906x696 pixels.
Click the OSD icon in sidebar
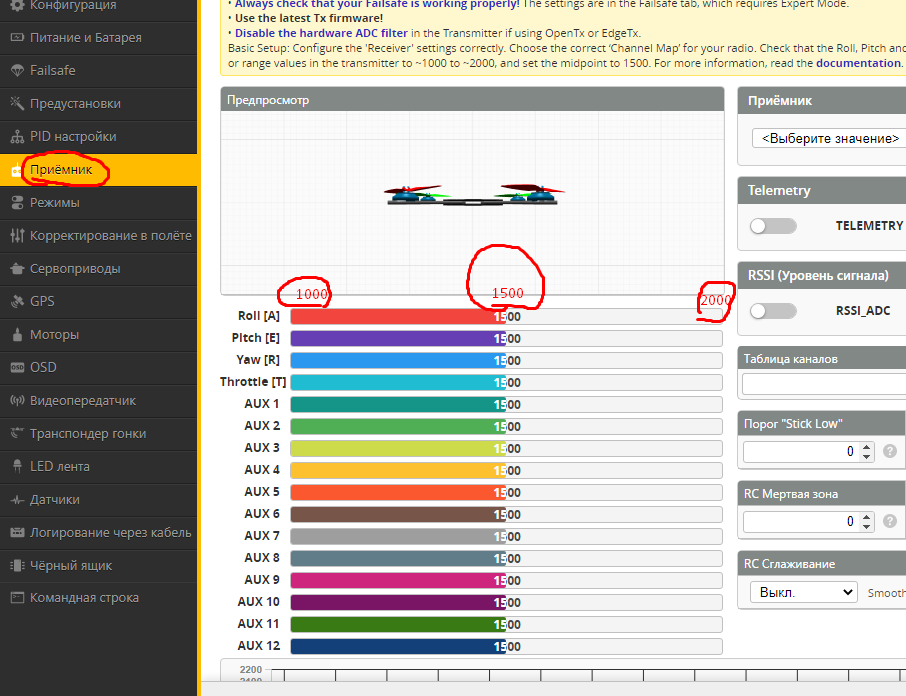[x=17, y=368]
